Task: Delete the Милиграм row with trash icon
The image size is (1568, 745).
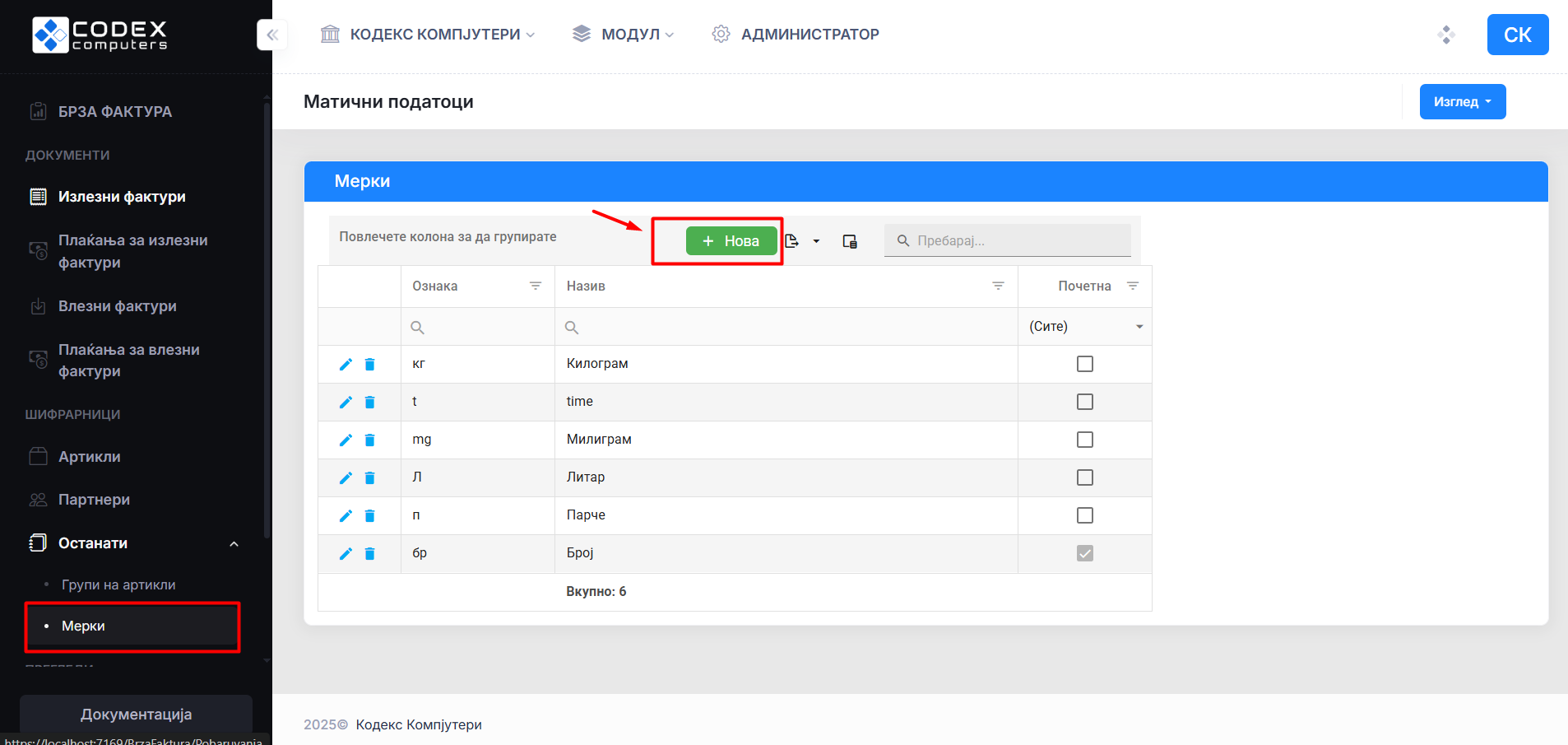Action: [x=370, y=440]
